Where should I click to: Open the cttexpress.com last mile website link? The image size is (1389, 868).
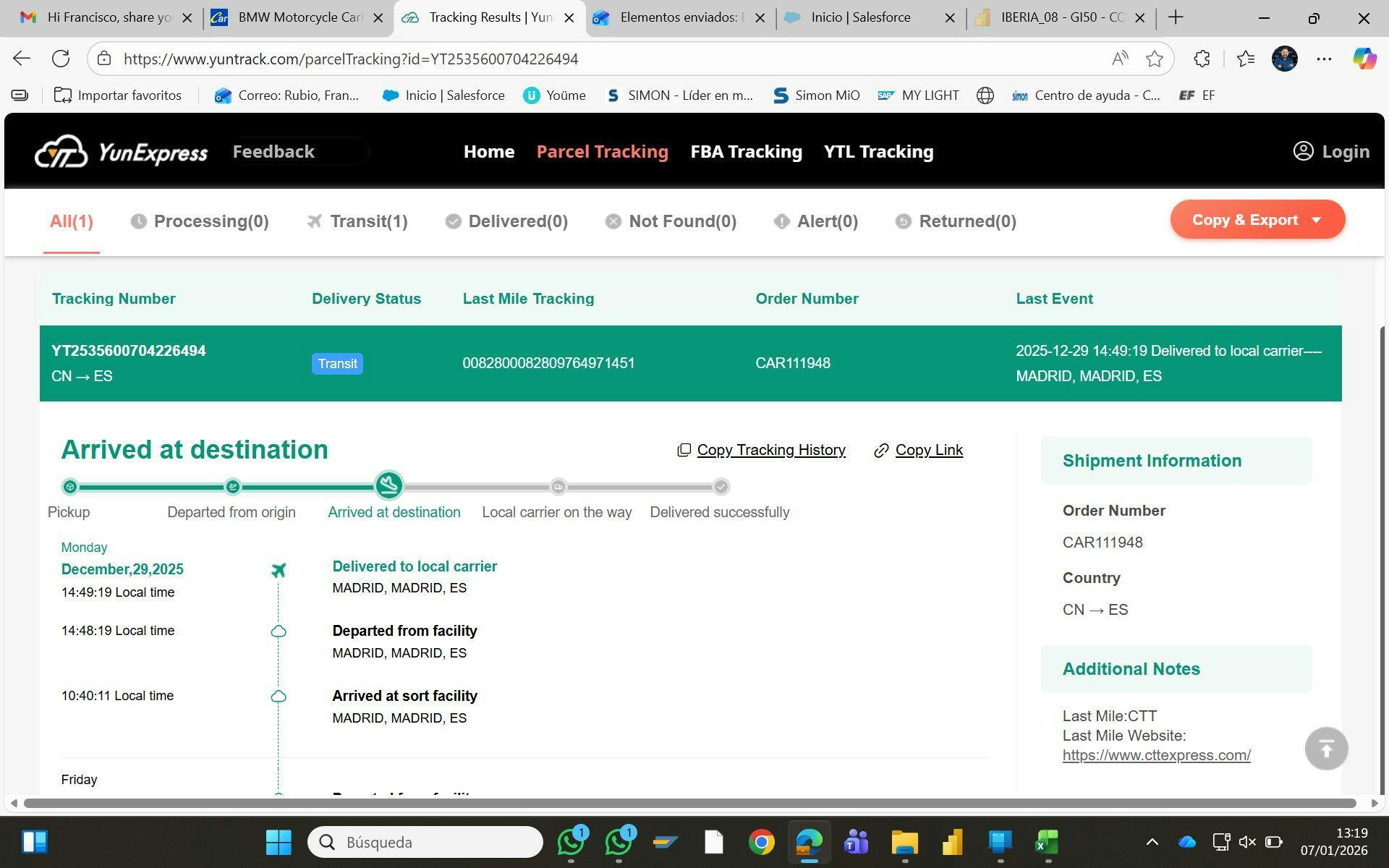pos(1156,755)
